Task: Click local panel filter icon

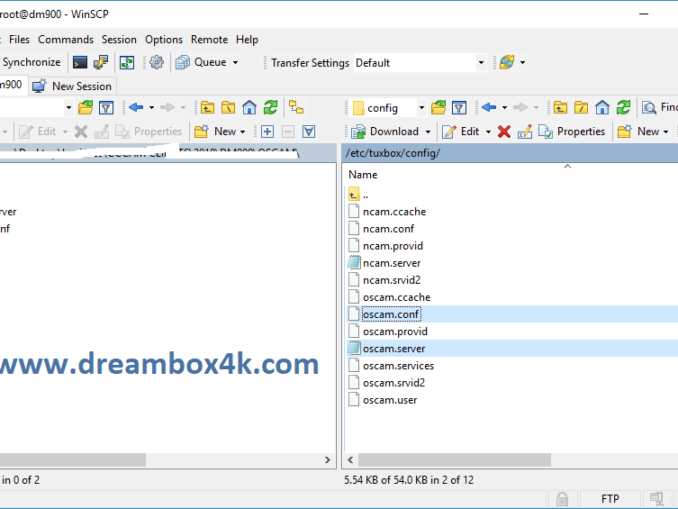Action: coord(106,108)
